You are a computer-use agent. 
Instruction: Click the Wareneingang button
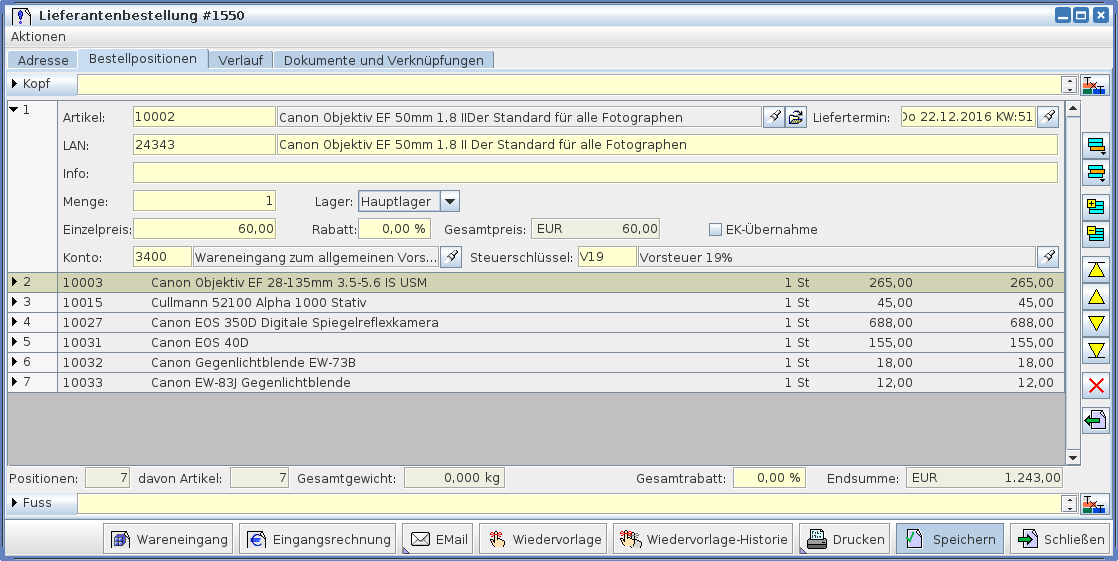click(169, 540)
